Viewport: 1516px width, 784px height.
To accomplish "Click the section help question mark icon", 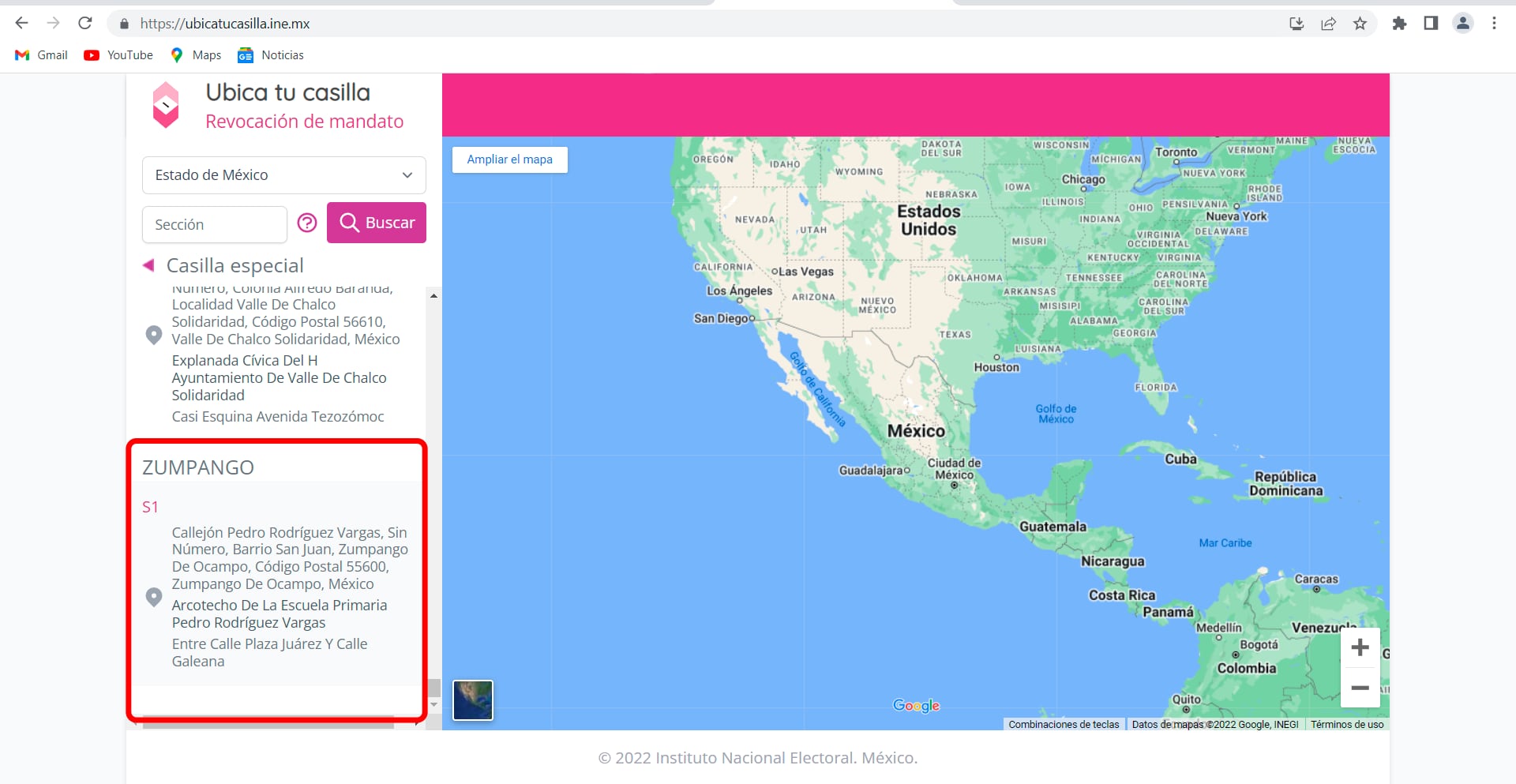I will point(307,223).
